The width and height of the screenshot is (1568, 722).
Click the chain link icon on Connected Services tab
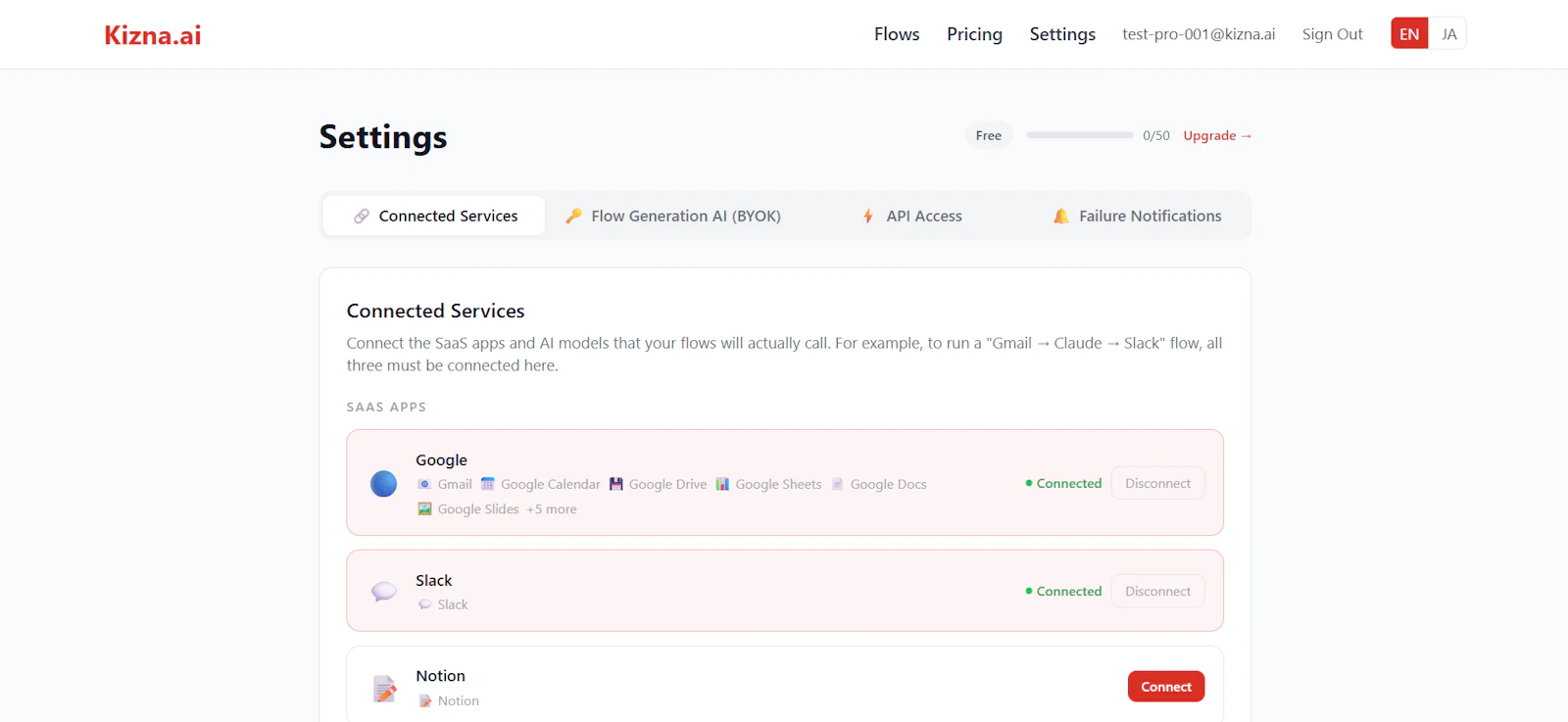[362, 216]
